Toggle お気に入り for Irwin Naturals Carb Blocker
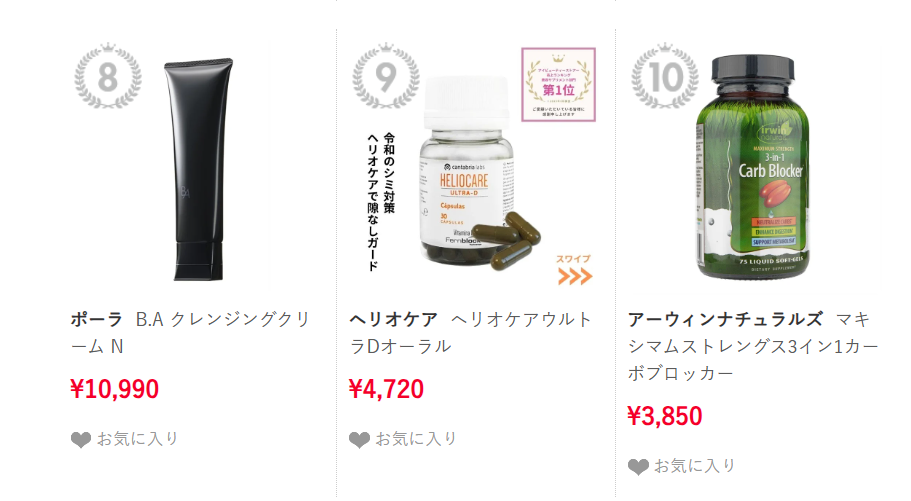Image resolution: width=911 pixels, height=501 pixels. (x=682, y=466)
